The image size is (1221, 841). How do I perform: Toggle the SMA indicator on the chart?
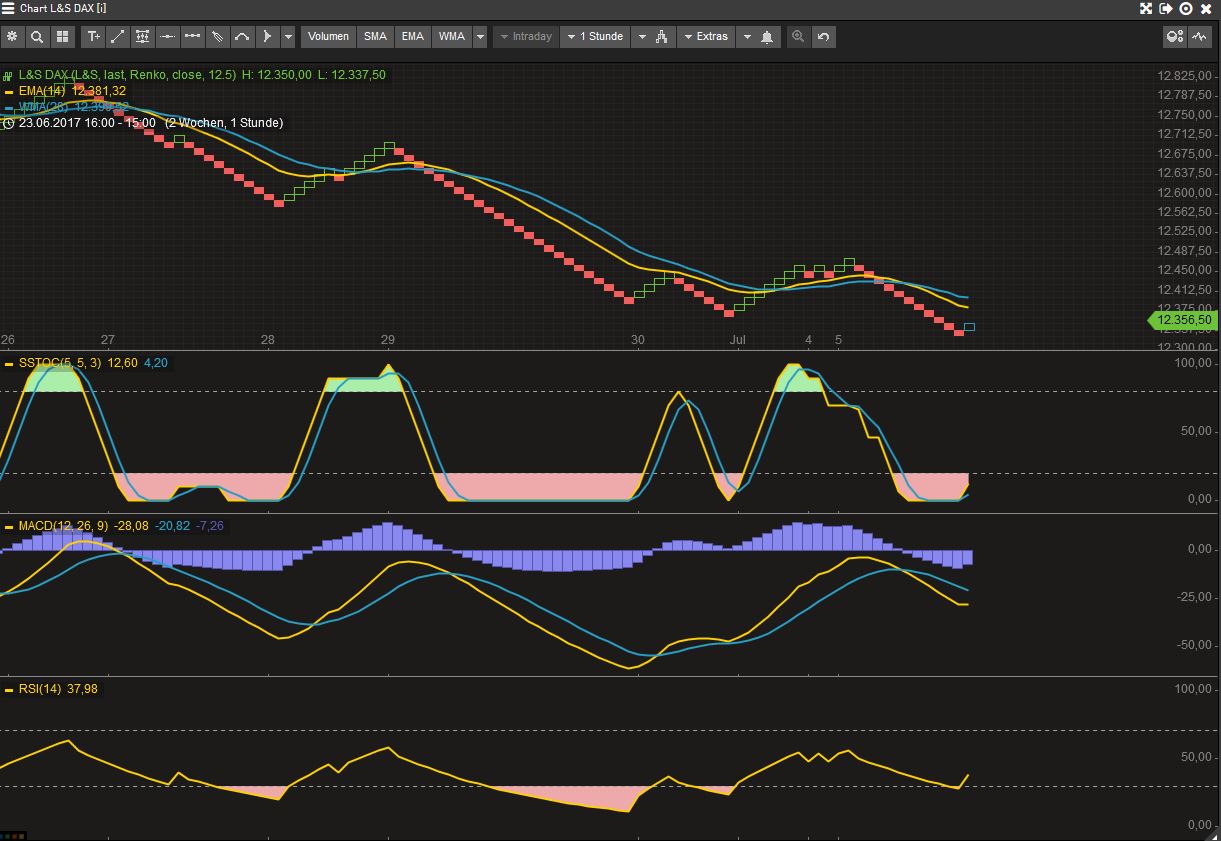tap(375, 36)
